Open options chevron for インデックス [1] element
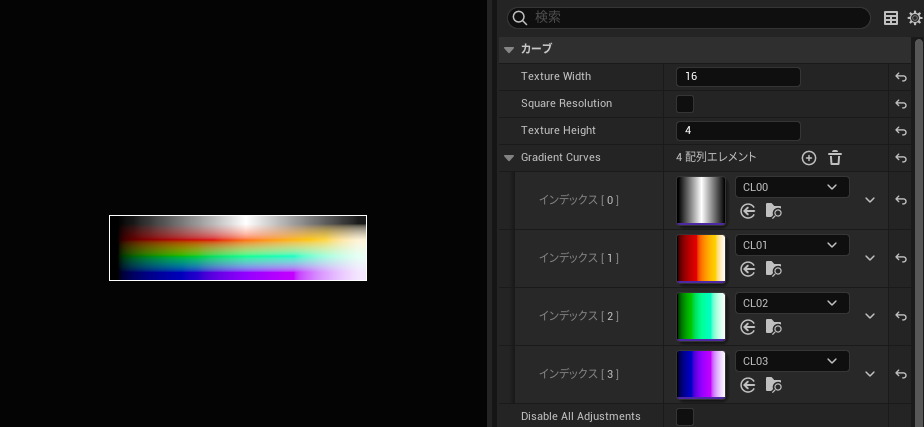The width and height of the screenshot is (924, 427). point(870,258)
